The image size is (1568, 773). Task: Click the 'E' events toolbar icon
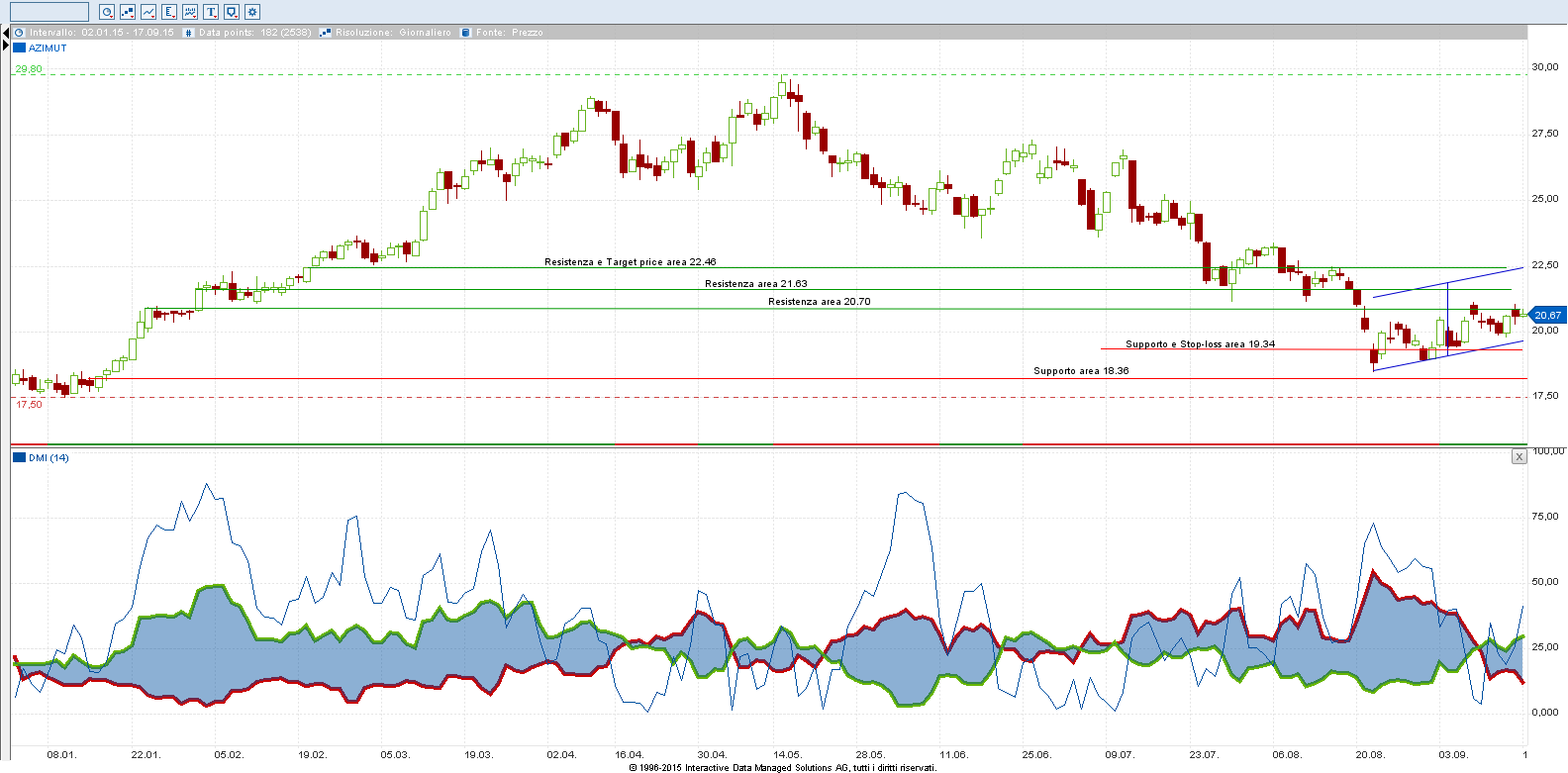[x=169, y=12]
